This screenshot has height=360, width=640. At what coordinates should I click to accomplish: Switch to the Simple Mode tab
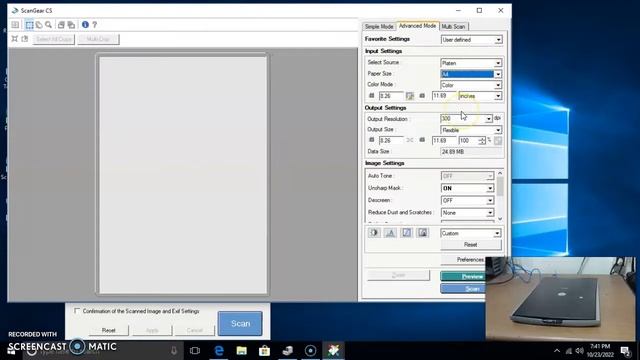[x=379, y=27]
